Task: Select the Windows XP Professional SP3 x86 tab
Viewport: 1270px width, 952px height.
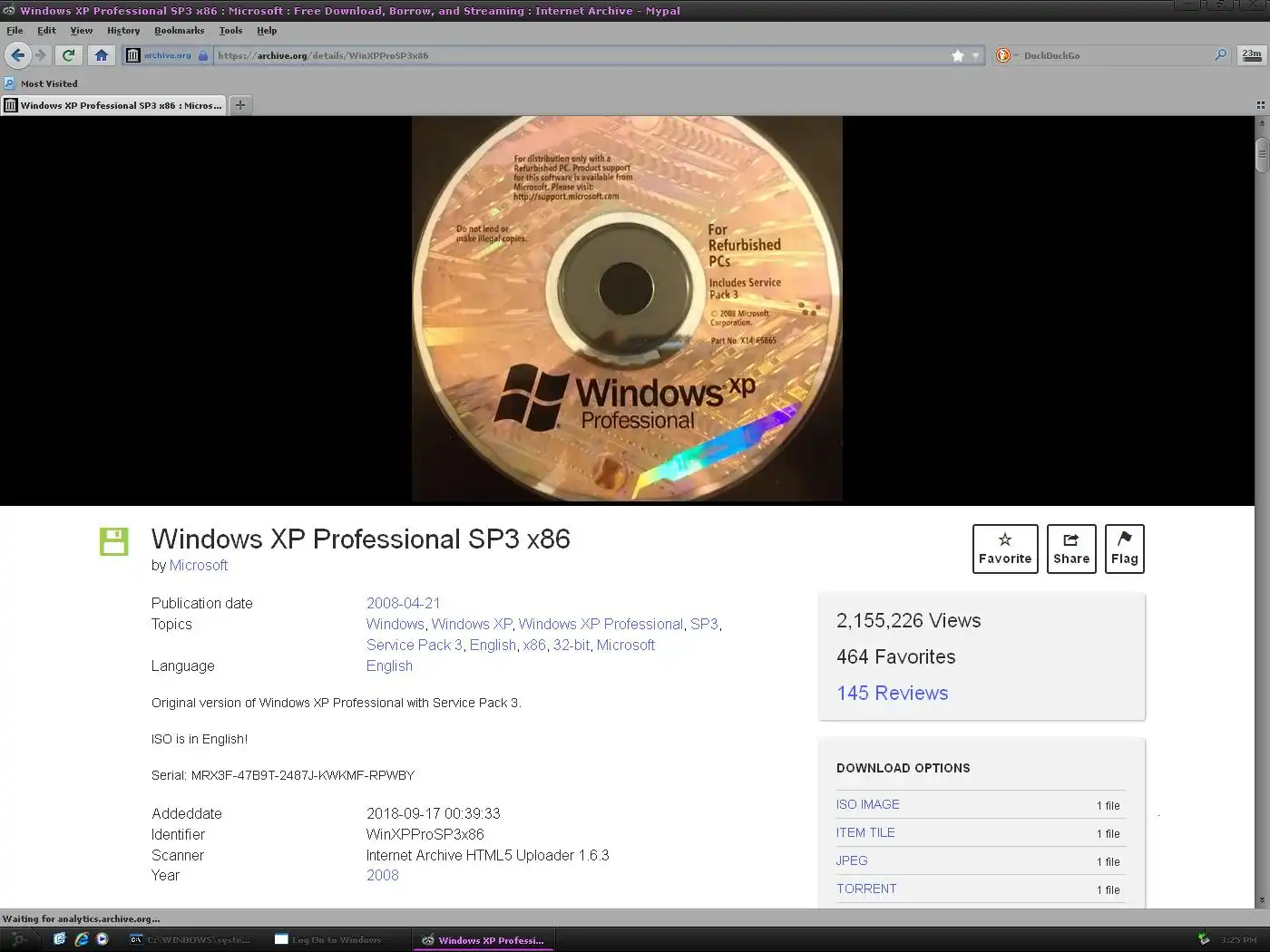Action: [113, 105]
